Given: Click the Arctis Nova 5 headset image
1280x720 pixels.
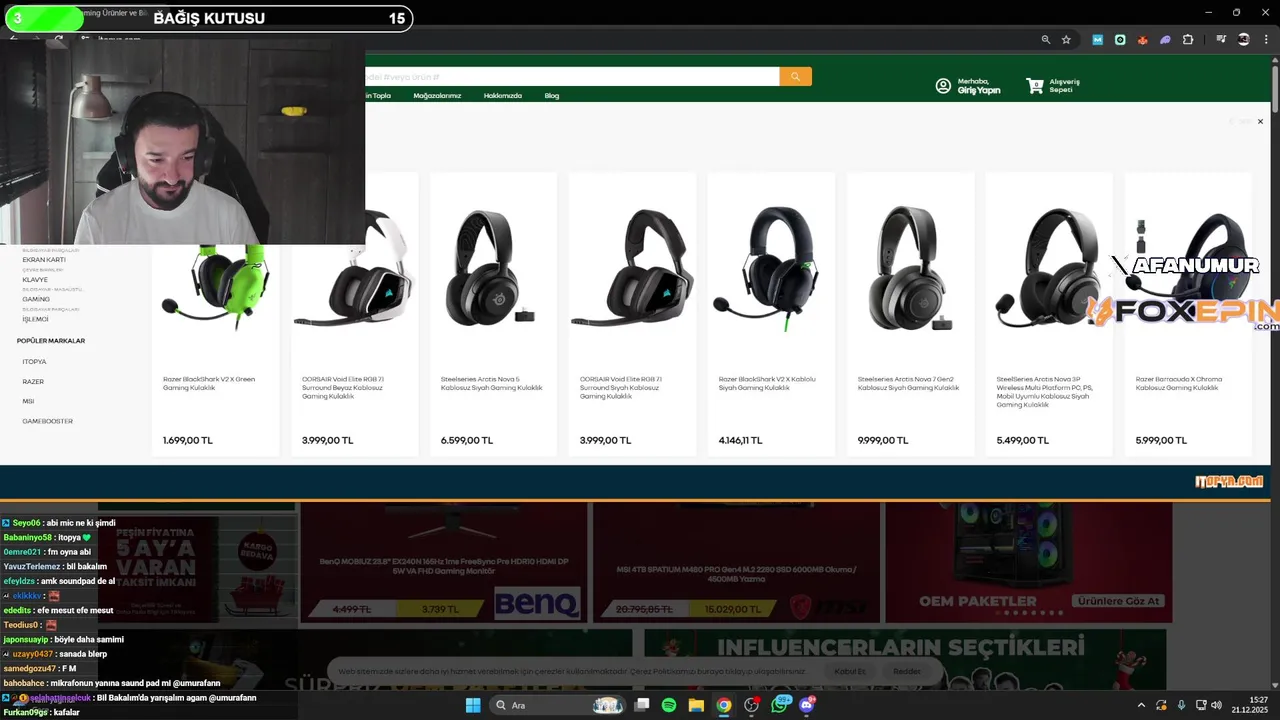Looking at the screenshot, I should (x=490, y=268).
